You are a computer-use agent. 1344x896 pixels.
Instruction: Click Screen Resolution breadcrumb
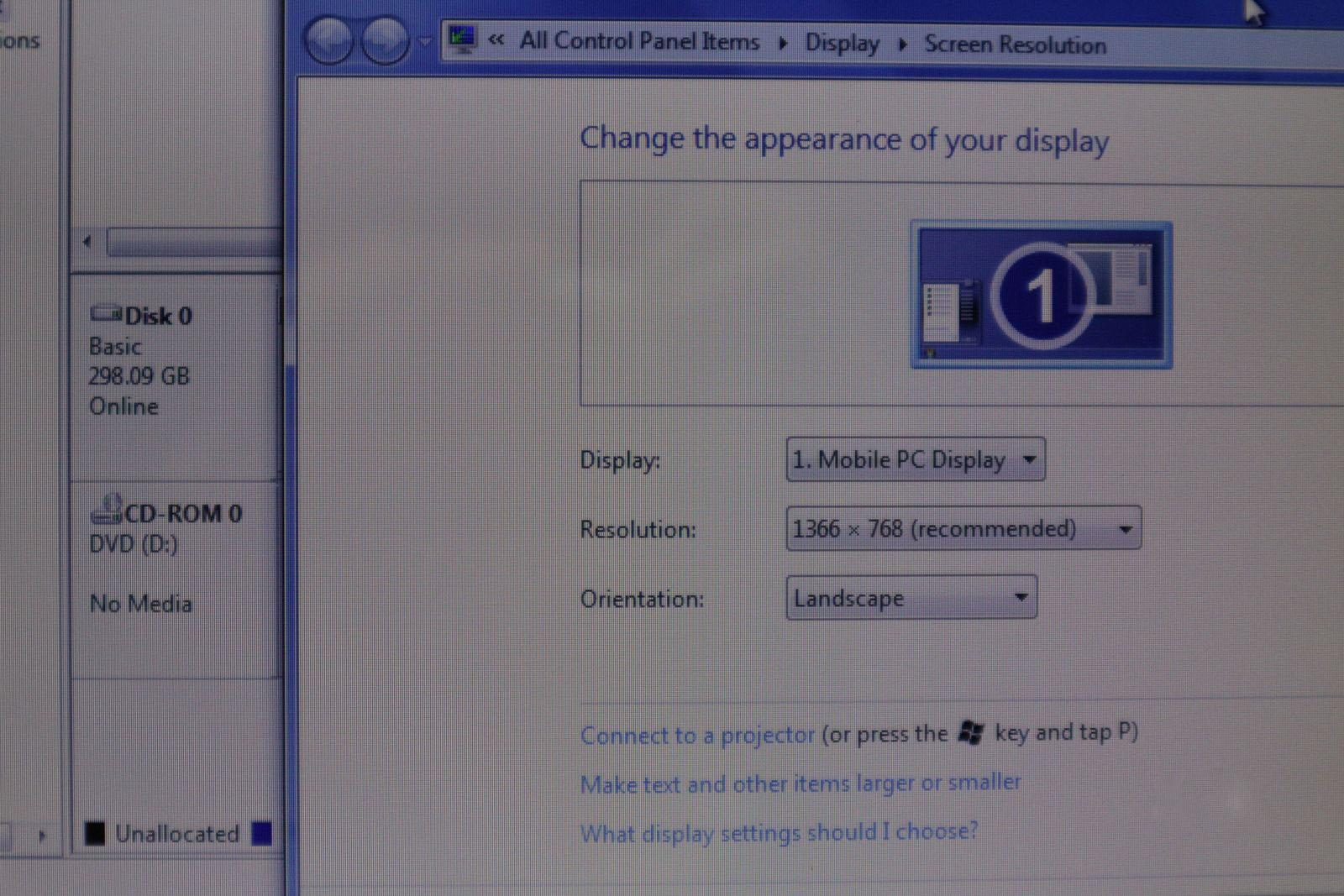(1015, 45)
